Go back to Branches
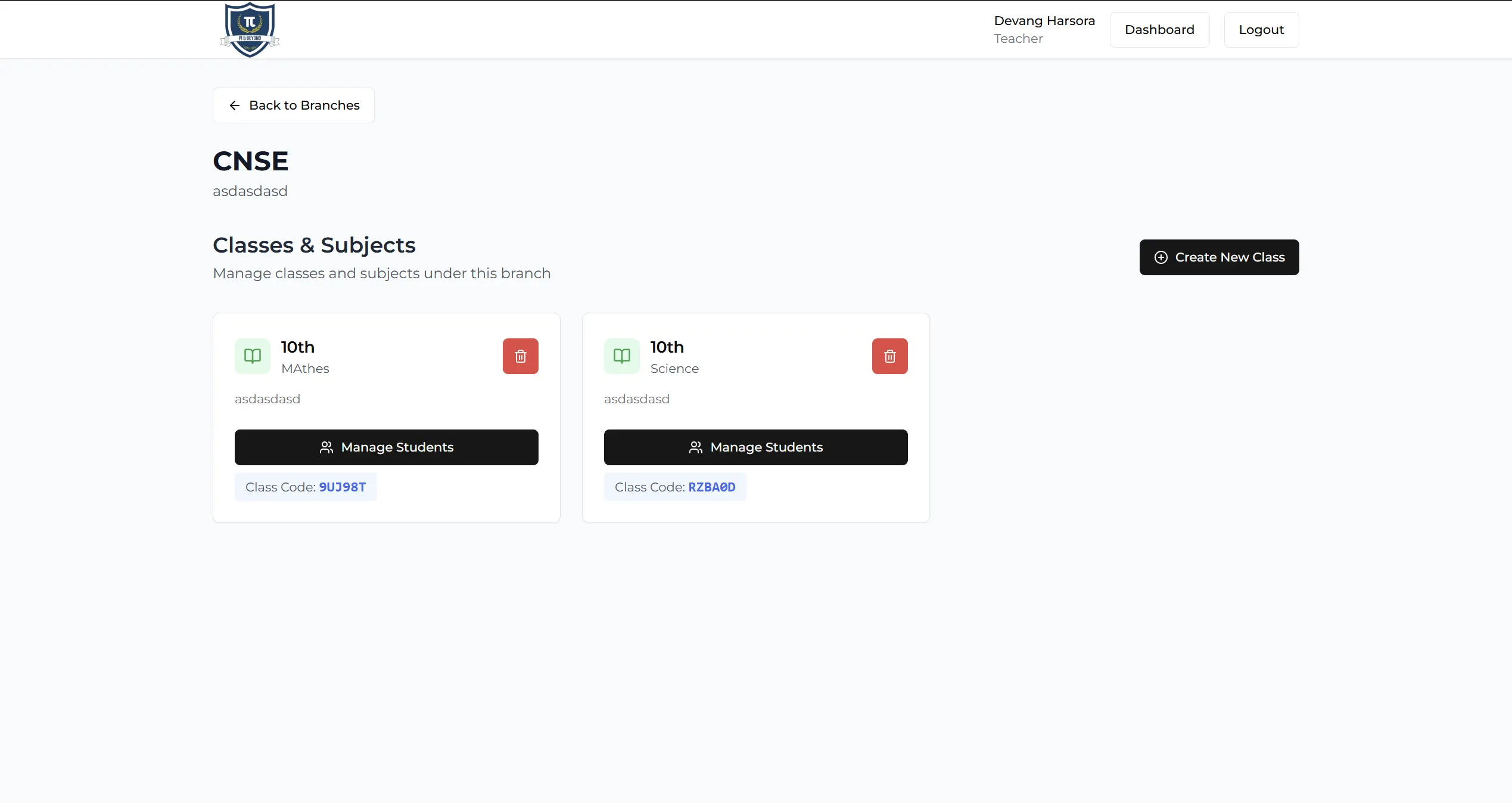Image resolution: width=1512 pixels, height=803 pixels. click(294, 105)
